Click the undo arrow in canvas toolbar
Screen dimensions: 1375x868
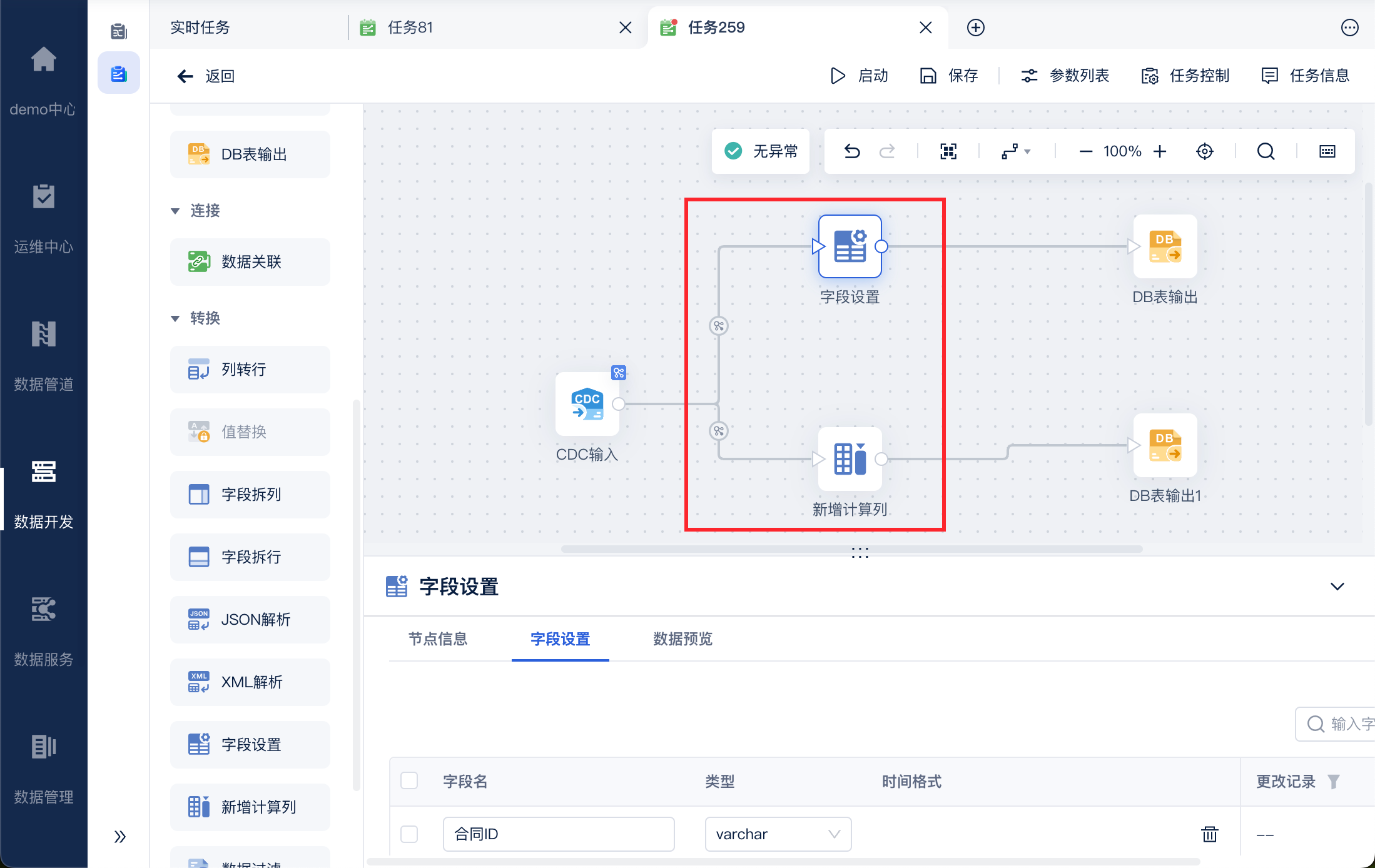pos(852,151)
